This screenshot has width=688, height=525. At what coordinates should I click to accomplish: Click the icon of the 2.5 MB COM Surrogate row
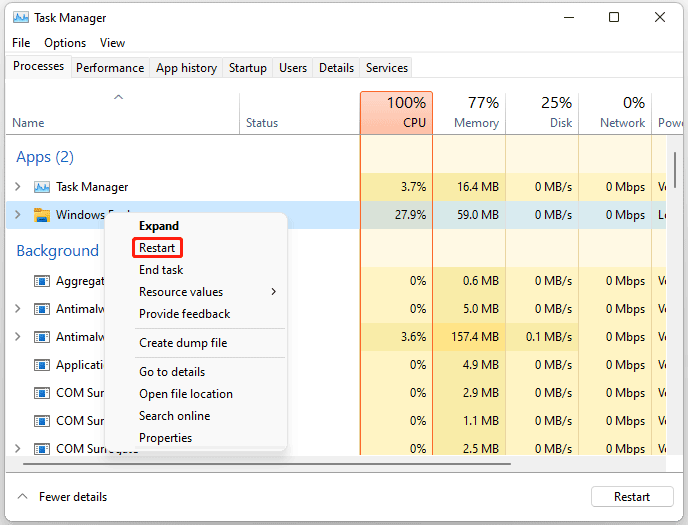coord(42,449)
